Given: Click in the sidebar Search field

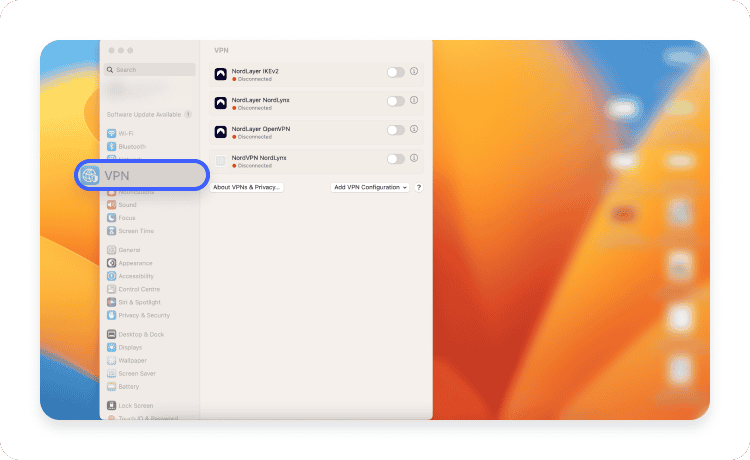Looking at the screenshot, I should point(150,69).
